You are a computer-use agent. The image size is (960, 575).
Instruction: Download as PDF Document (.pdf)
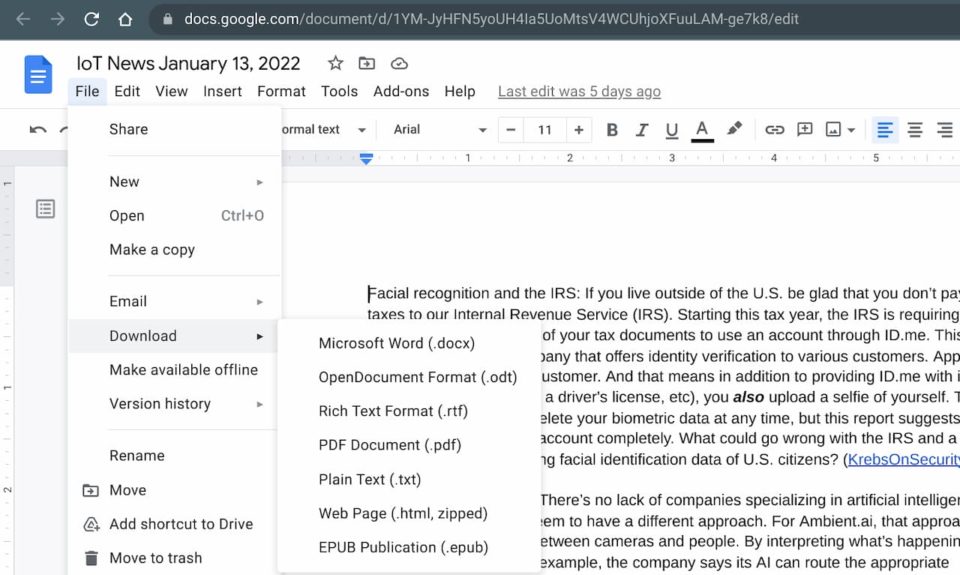pos(409,445)
